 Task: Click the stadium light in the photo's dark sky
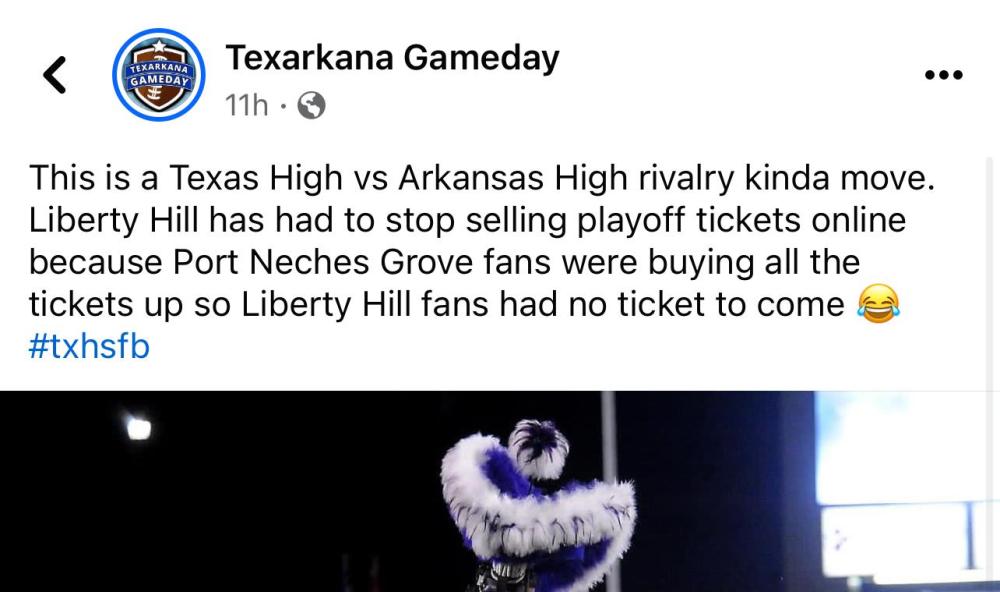pos(139,427)
